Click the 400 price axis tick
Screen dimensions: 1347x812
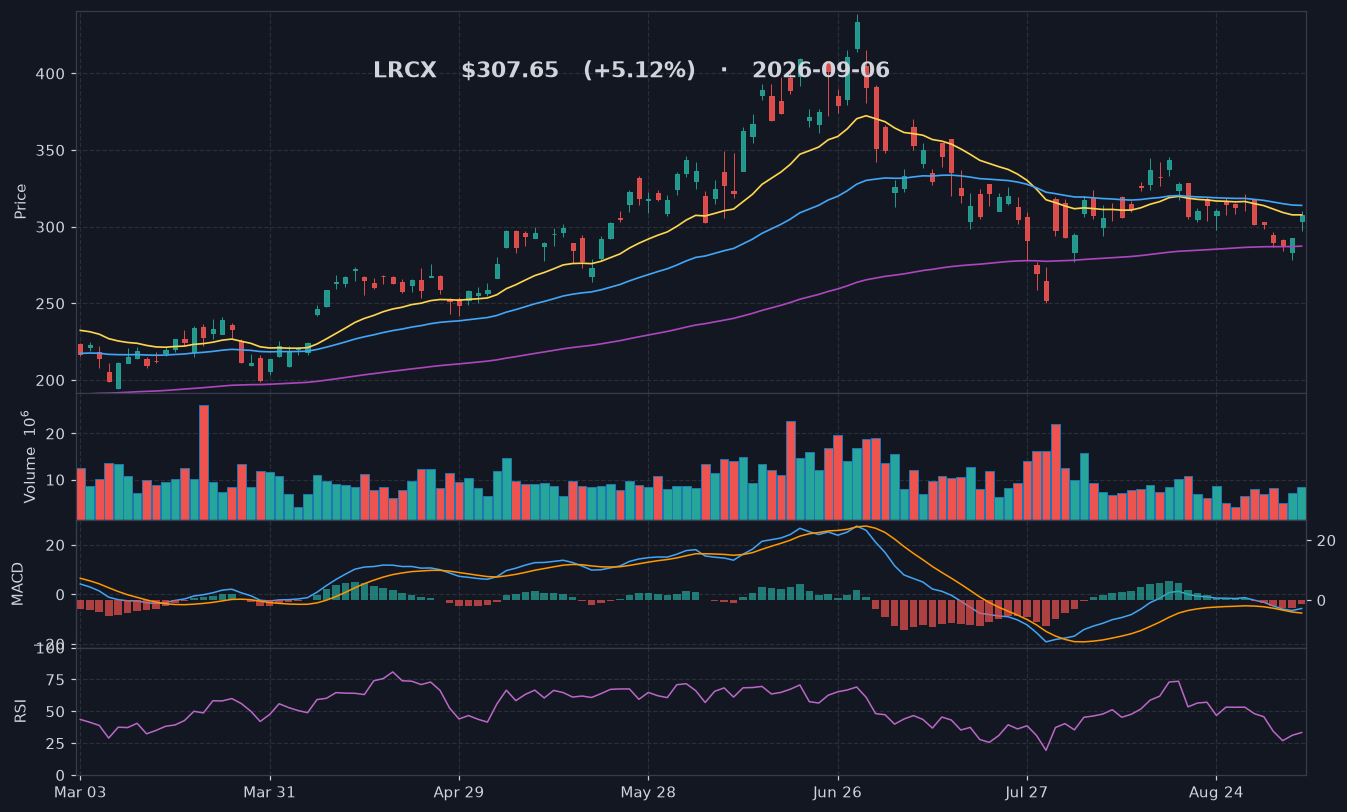52,74
